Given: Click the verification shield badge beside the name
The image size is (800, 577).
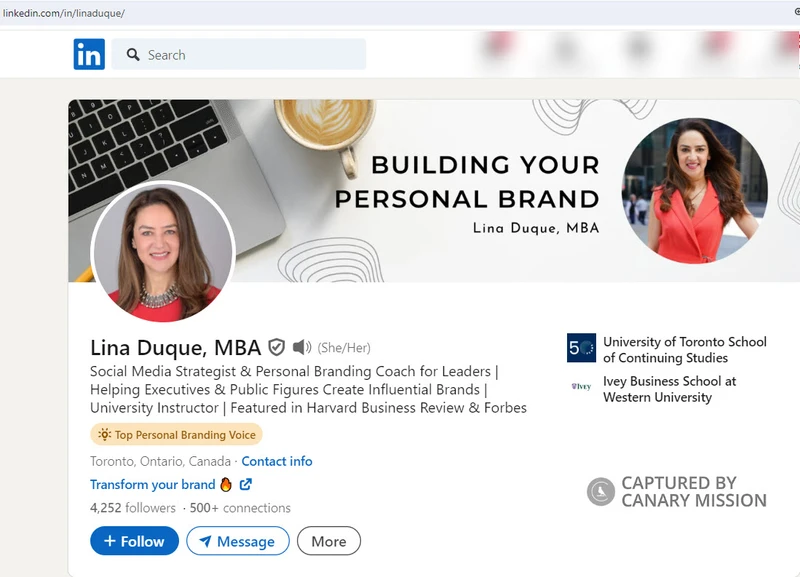Looking at the screenshot, I should click(277, 347).
